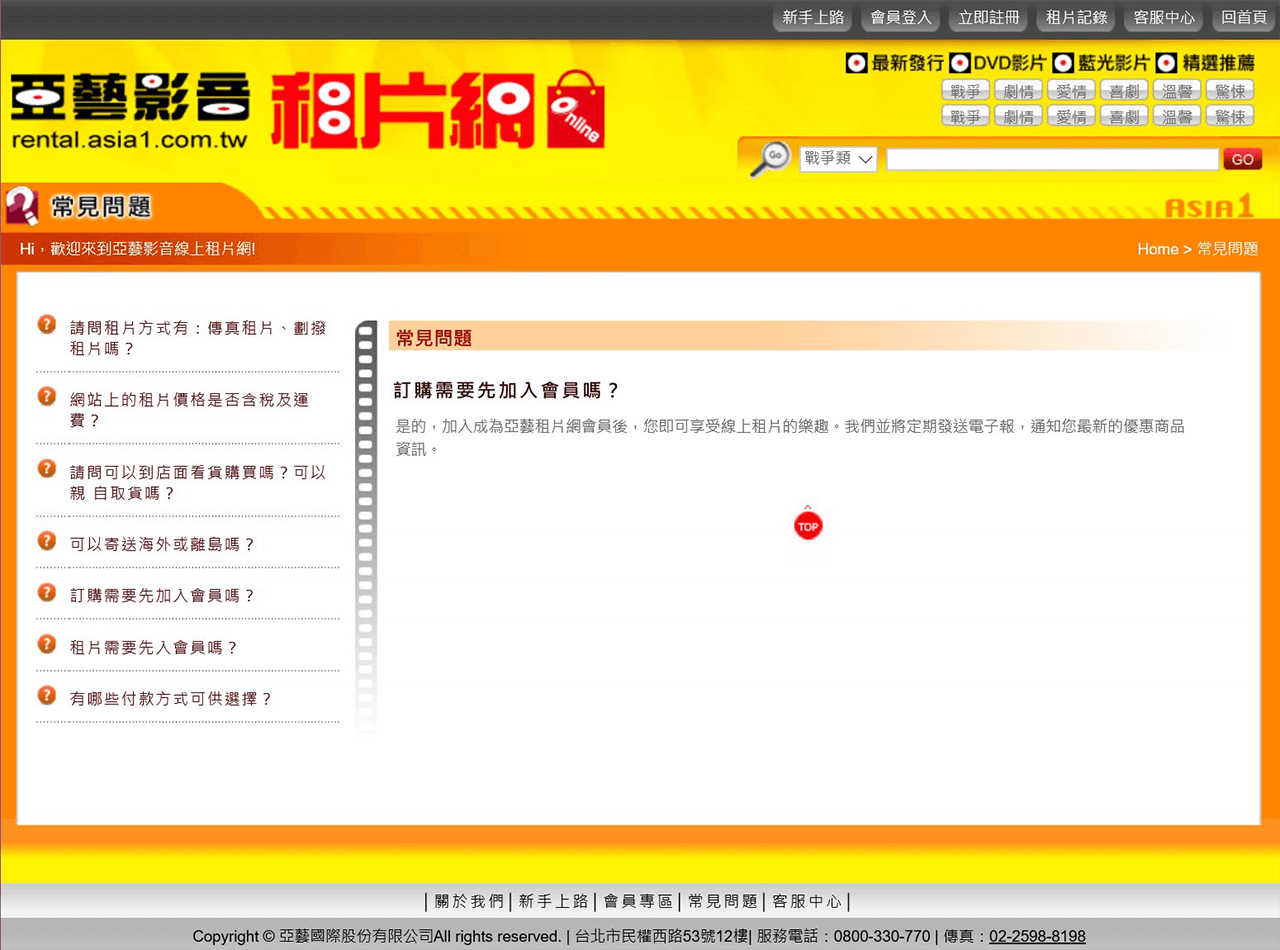Image resolution: width=1280 pixels, height=950 pixels.
Task: Click footer link 會員專區
Action: 638,901
